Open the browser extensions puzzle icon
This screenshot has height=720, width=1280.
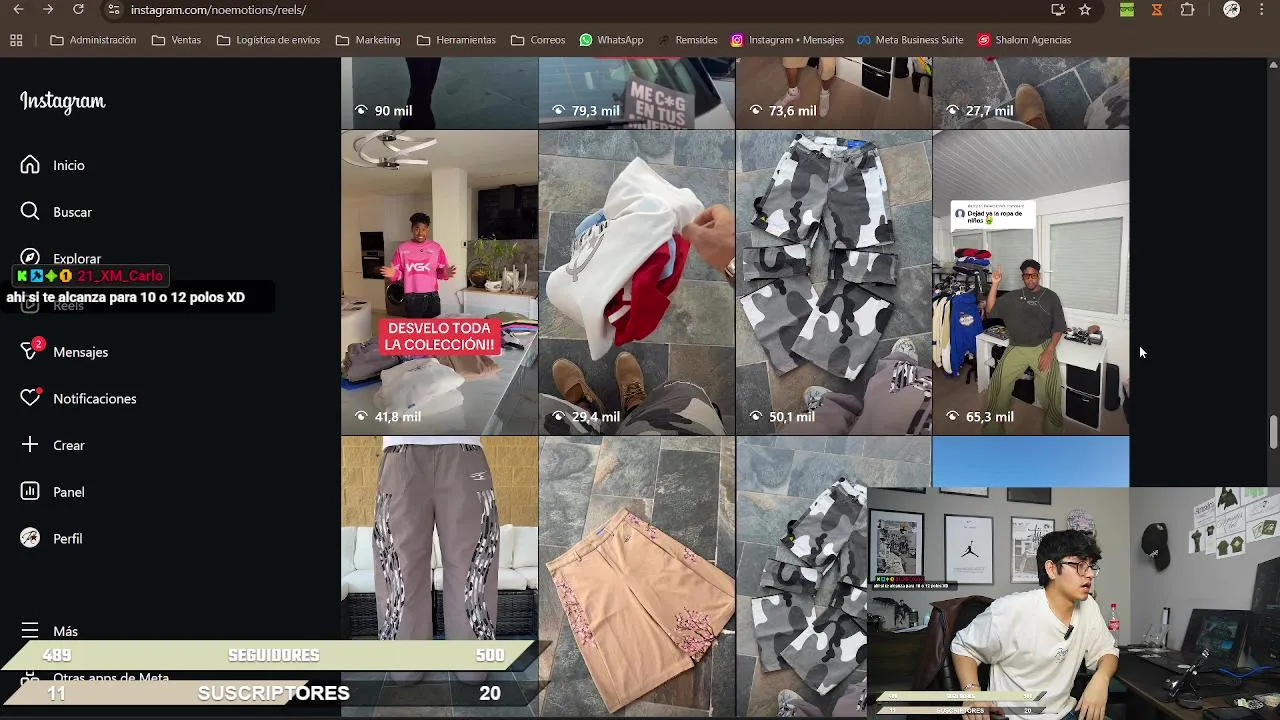(1187, 10)
